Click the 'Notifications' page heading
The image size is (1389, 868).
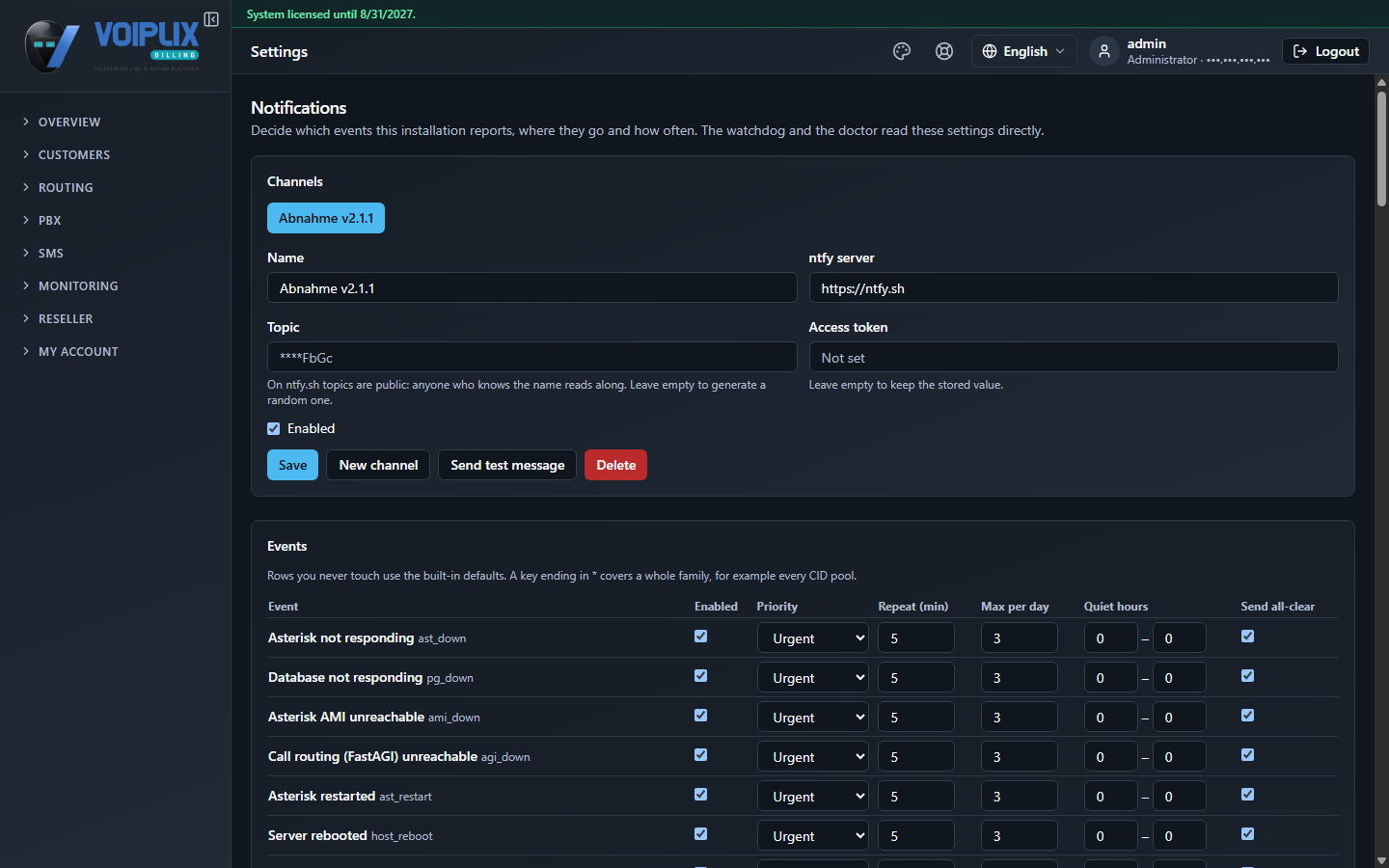tap(299, 108)
